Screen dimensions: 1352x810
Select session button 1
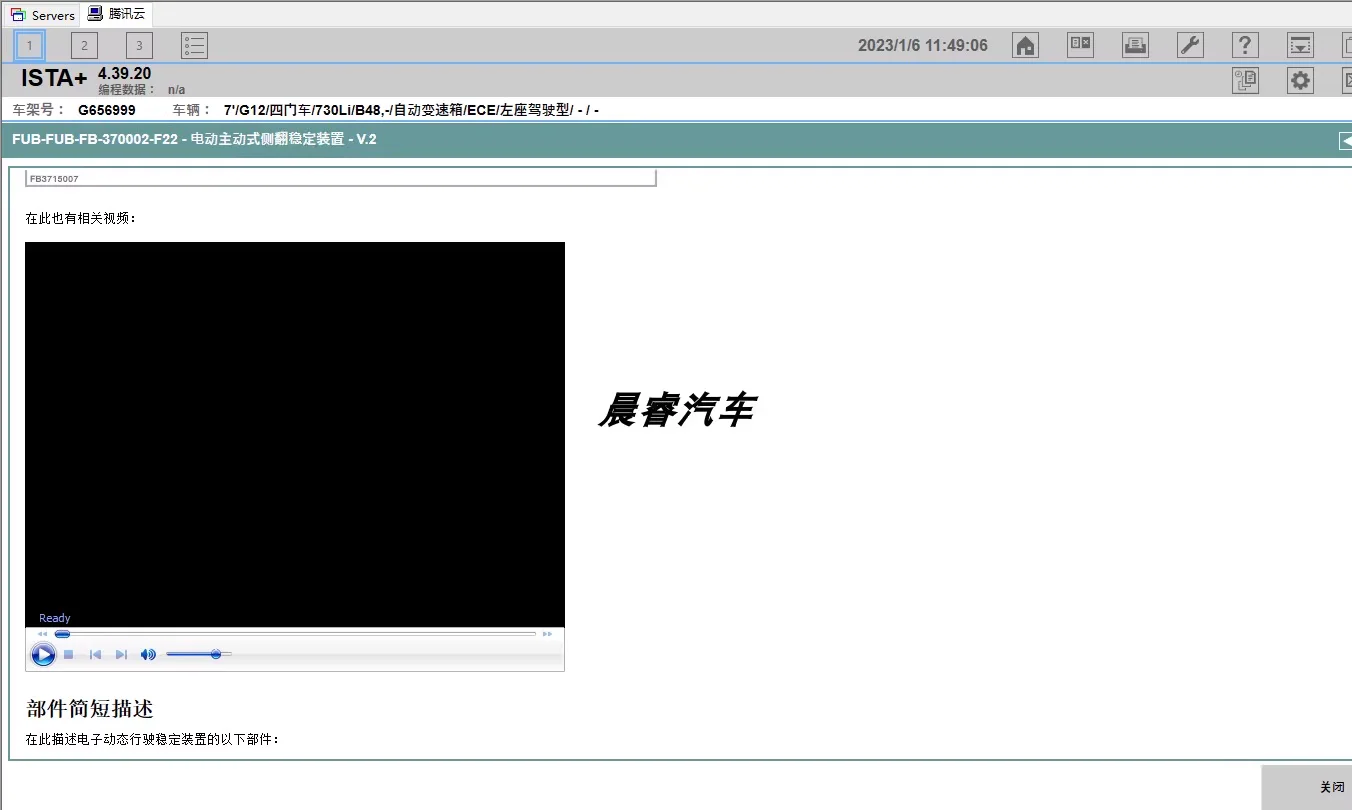tap(30, 45)
